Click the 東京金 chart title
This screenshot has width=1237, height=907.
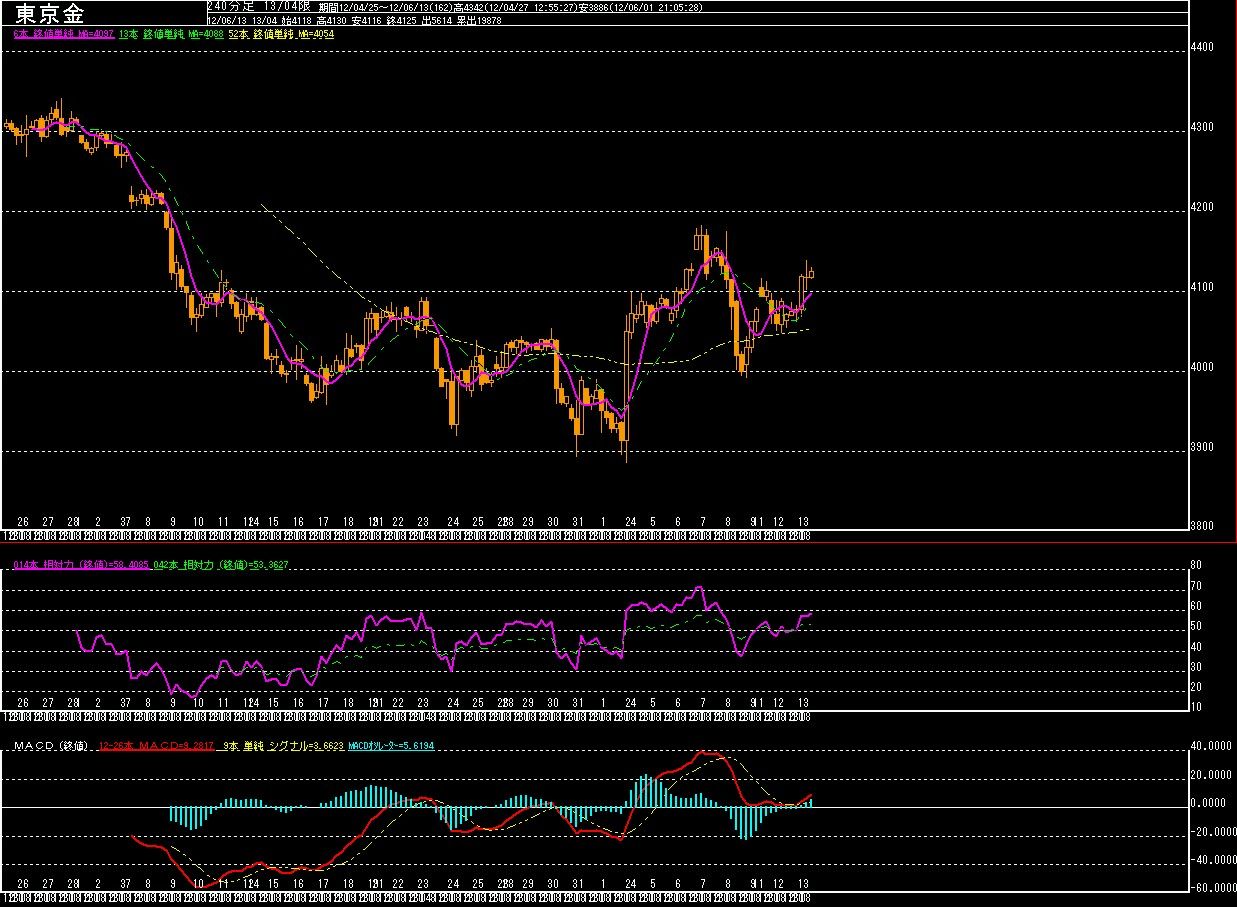[49, 13]
